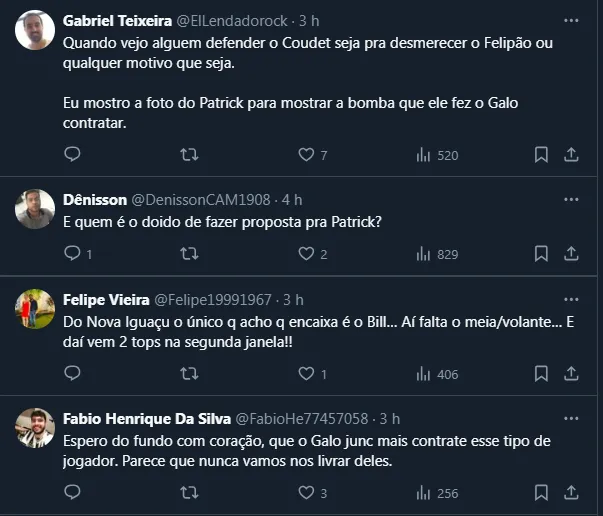Reply to Gabriel Teixeira's tweet
The width and height of the screenshot is (603, 516).
(72, 154)
